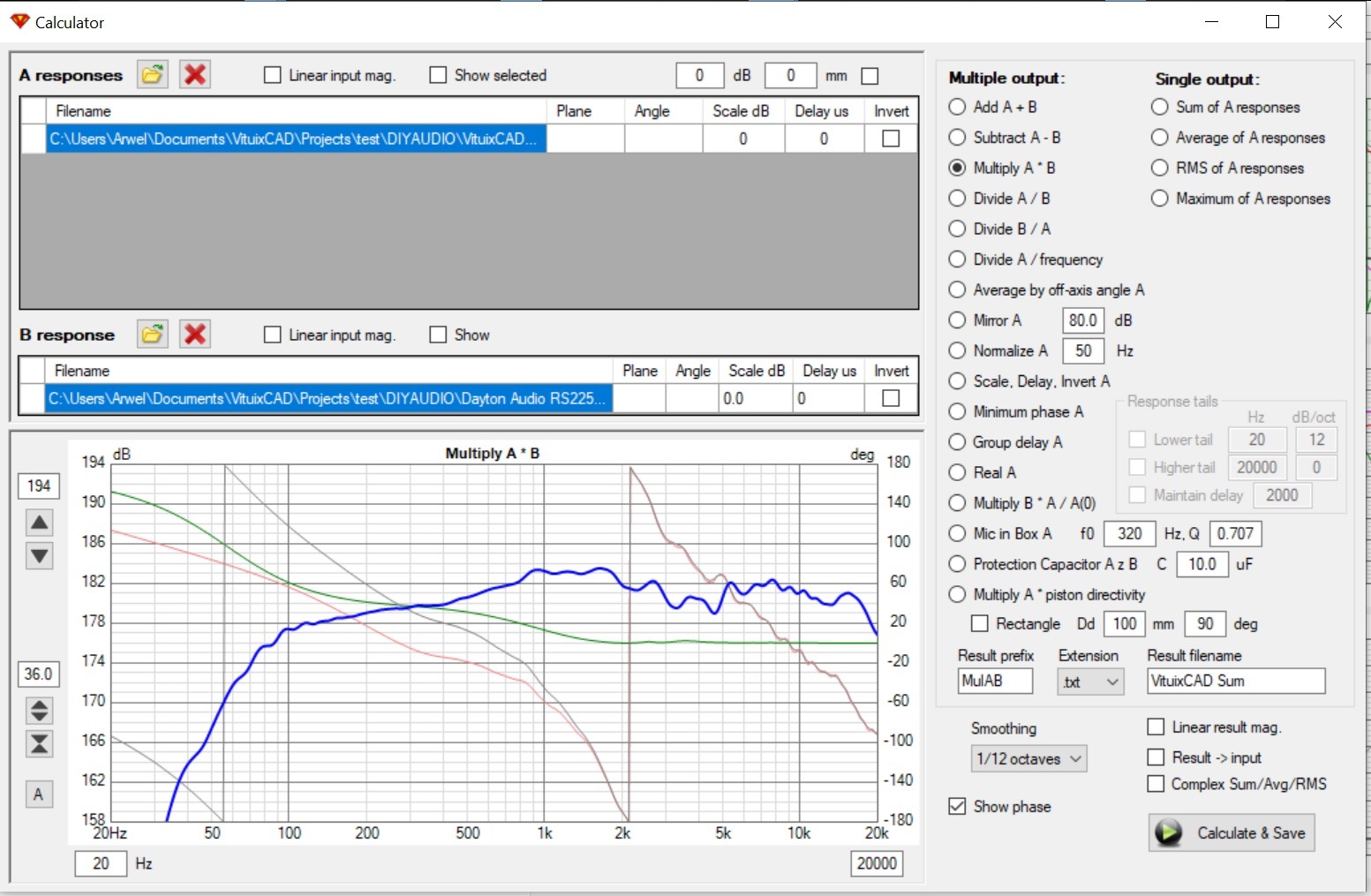Expand vertical range below 36.0 box

[x=40, y=711]
